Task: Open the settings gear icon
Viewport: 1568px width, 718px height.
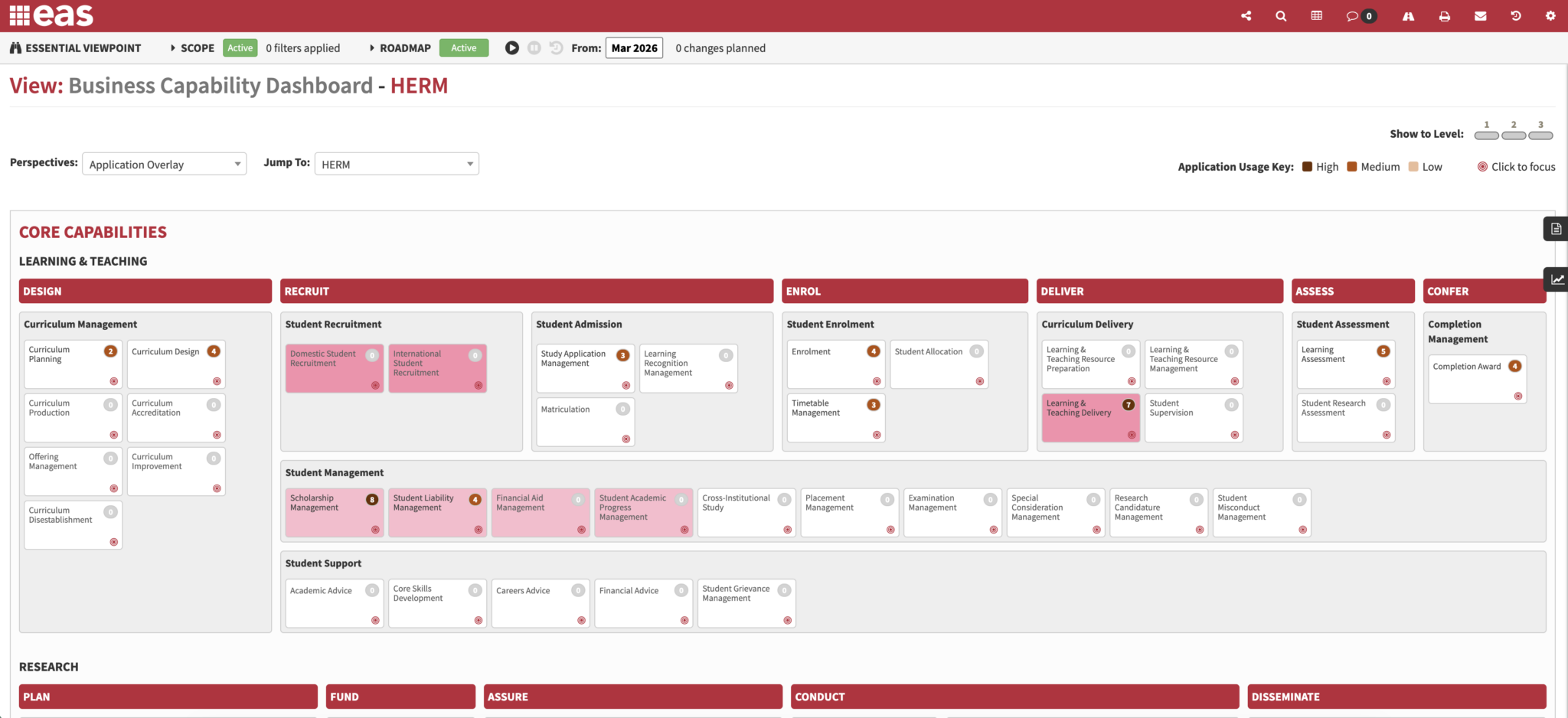Action: point(1550,15)
